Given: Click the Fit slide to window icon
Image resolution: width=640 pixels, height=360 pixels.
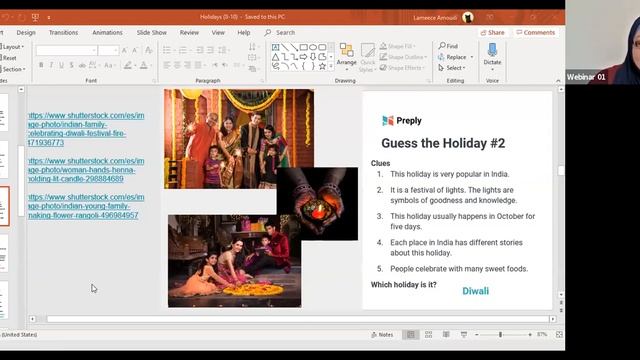Looking at the screenshot, I should coord(559,334).
